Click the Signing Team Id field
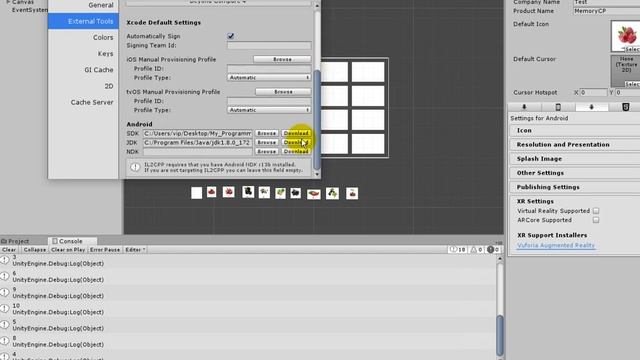640x360 pixels. tap(269, 45)
